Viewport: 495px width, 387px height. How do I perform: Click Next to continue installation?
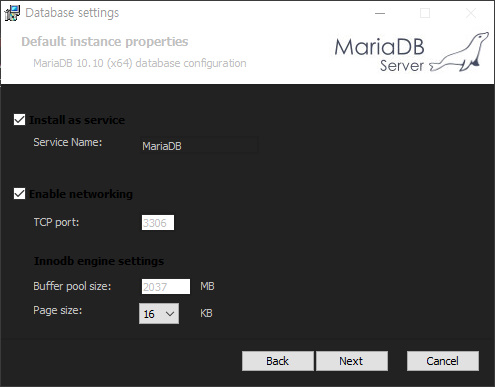point(351,361)
